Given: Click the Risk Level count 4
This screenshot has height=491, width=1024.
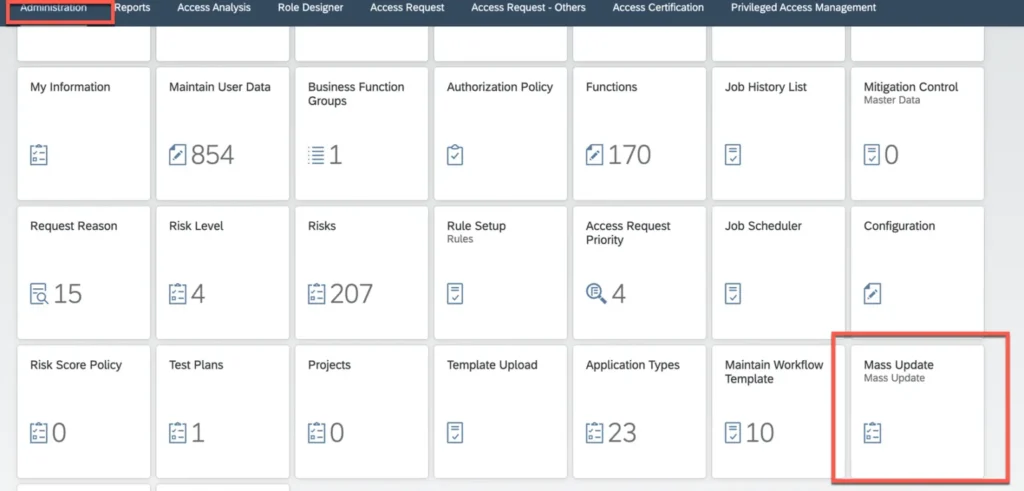Looking at the screenshot, I should (197, 294).
